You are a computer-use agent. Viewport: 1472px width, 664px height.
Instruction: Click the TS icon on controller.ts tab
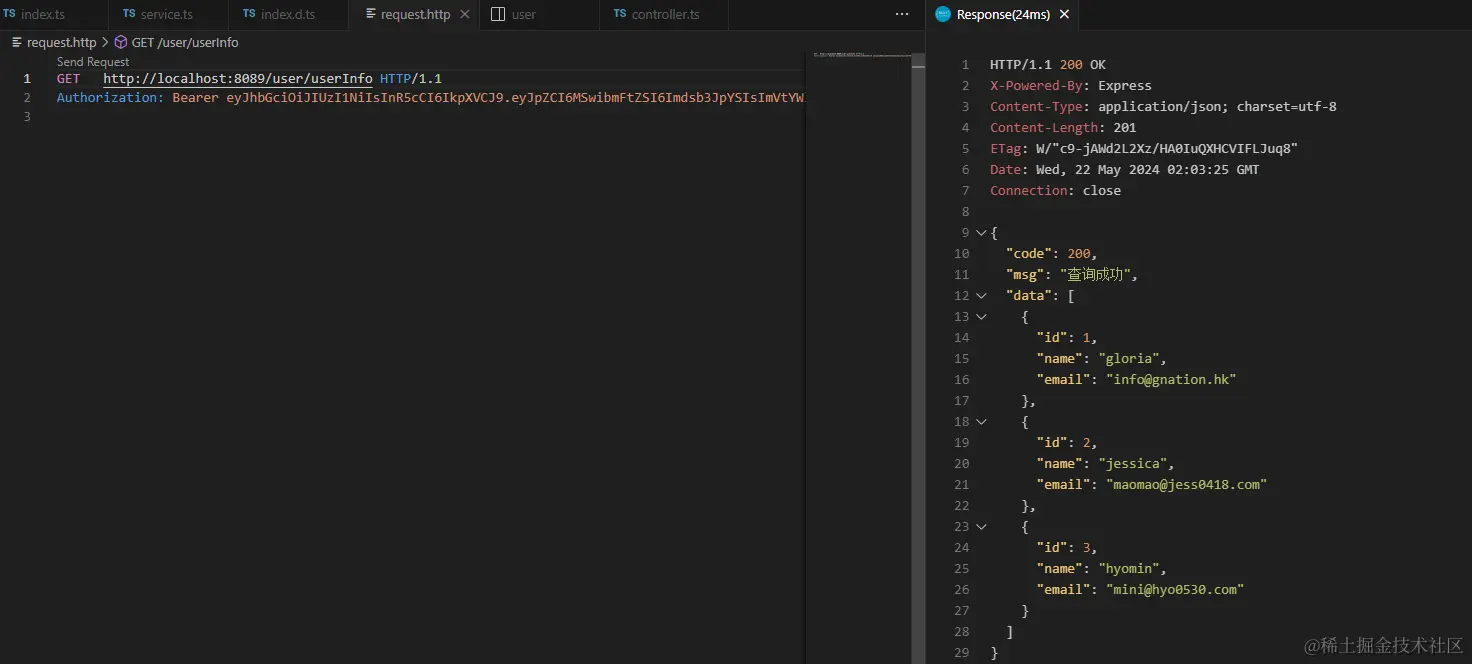[x=620, y=14]
